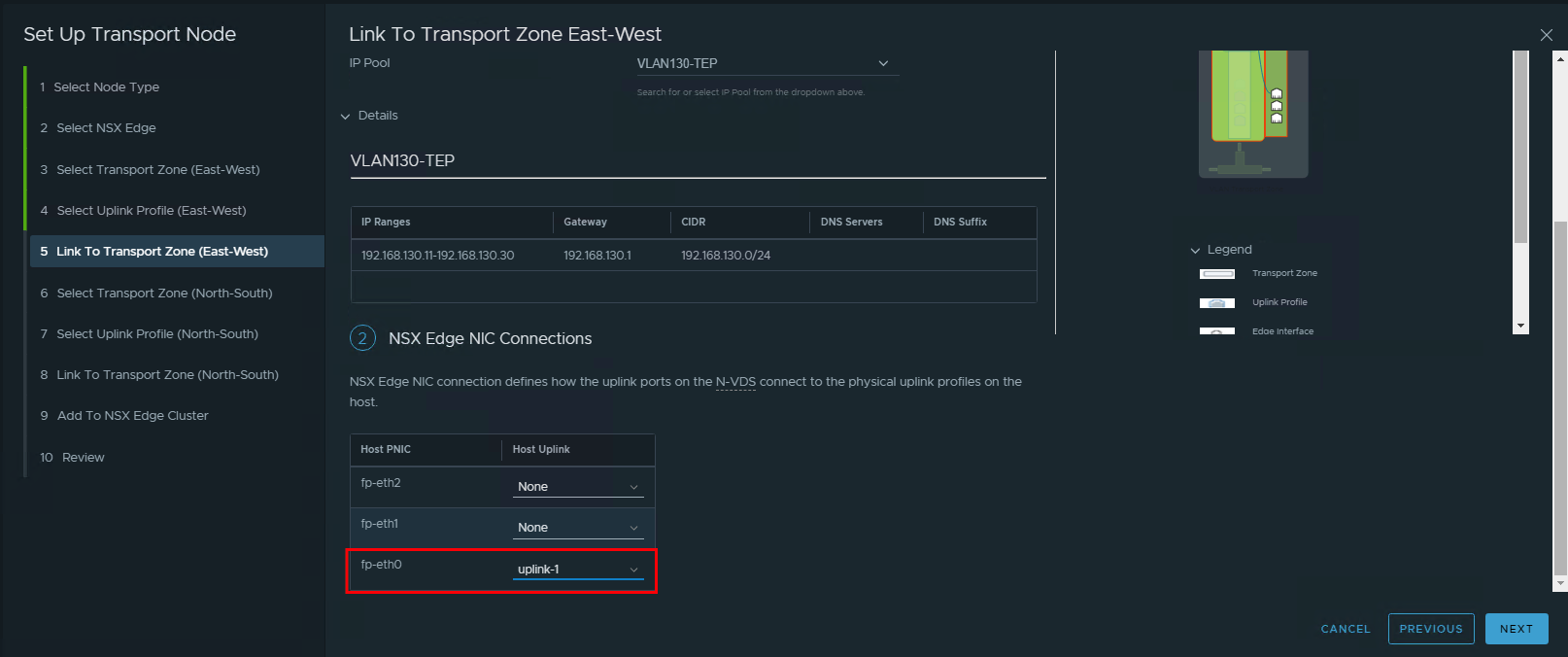Screen dimensions: 1568x657
Task: Click the CANCEL link
Action: 1345,629
